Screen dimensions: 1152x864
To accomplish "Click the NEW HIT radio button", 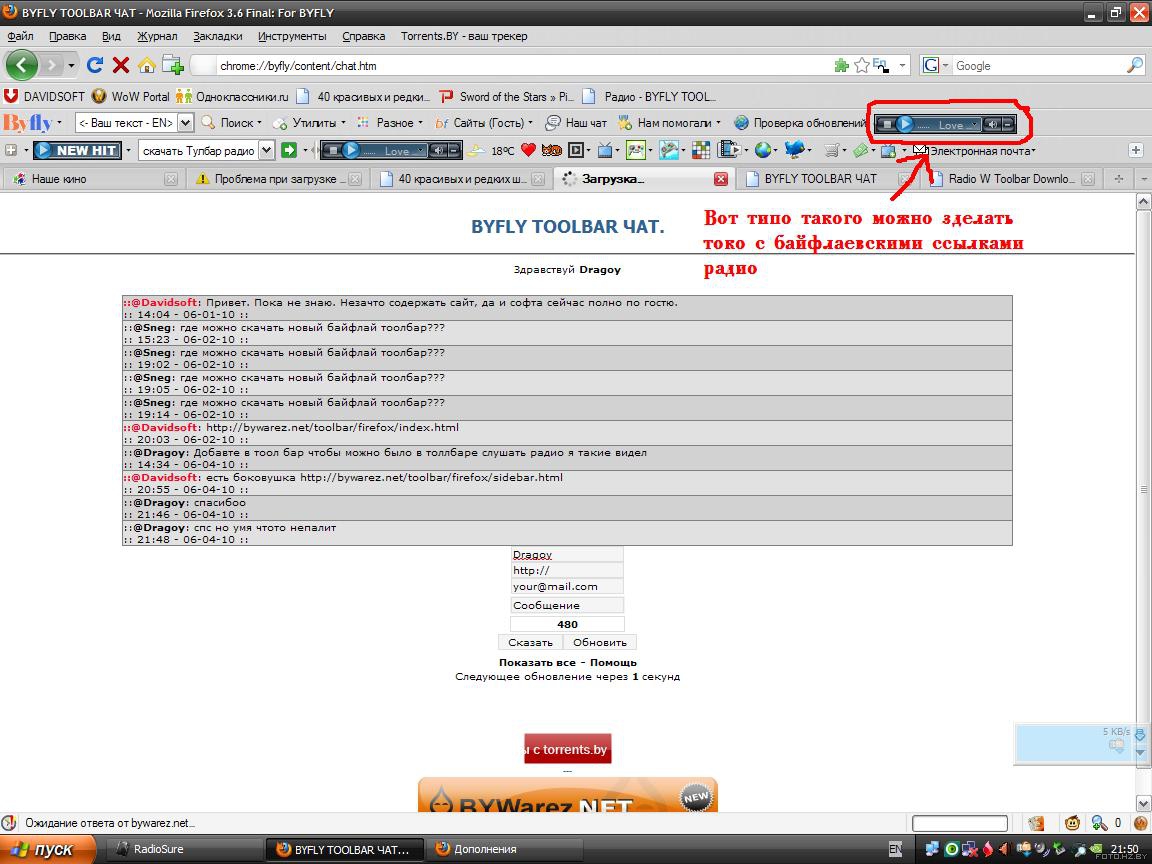I will coord(77,151).
